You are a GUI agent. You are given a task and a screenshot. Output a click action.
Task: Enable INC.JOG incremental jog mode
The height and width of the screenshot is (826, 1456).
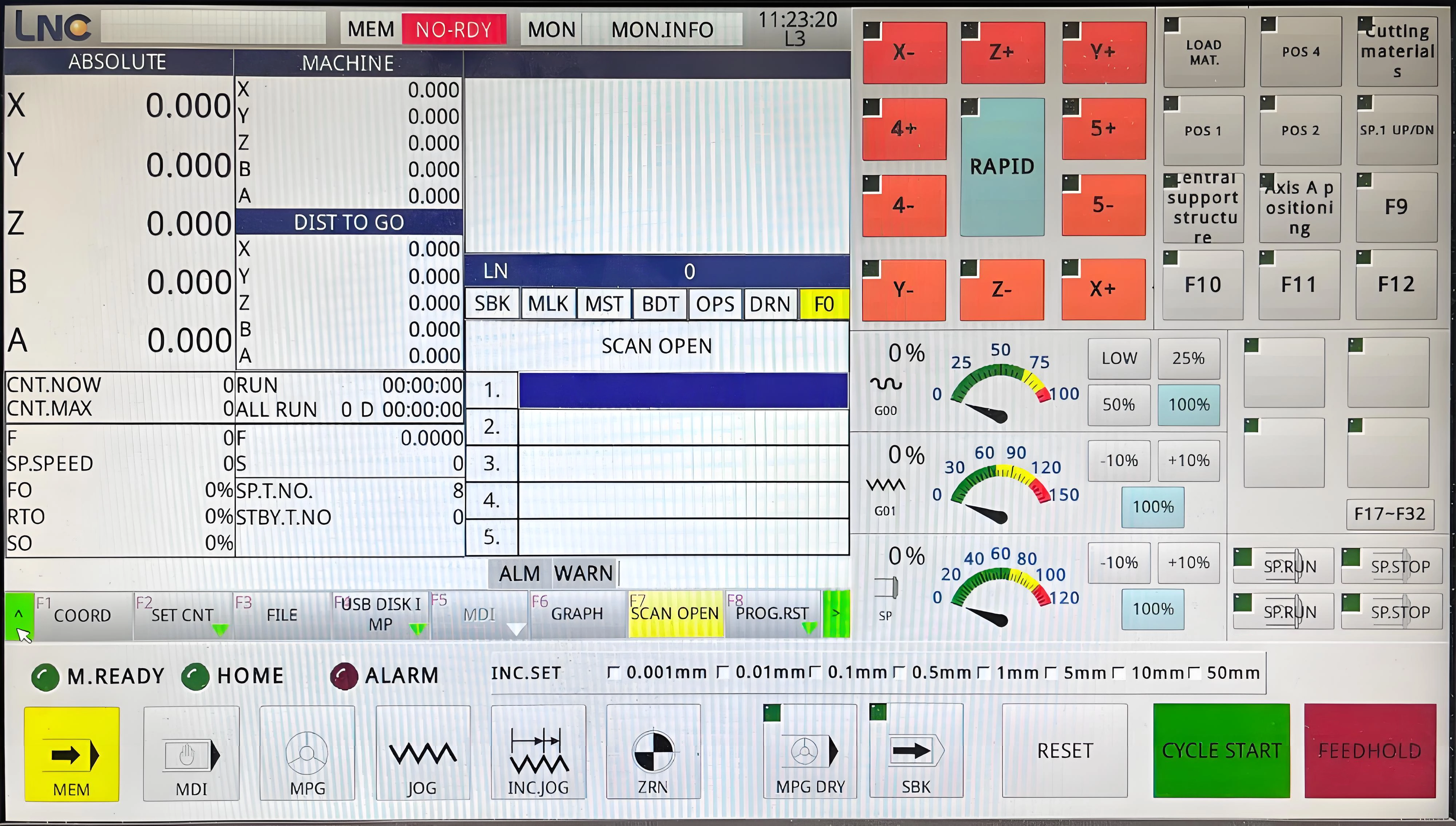(538, 752)
